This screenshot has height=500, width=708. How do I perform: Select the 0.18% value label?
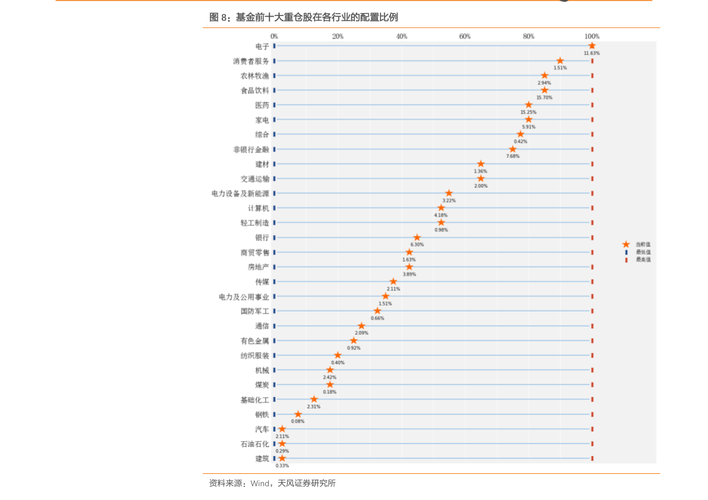click(330, 392)
